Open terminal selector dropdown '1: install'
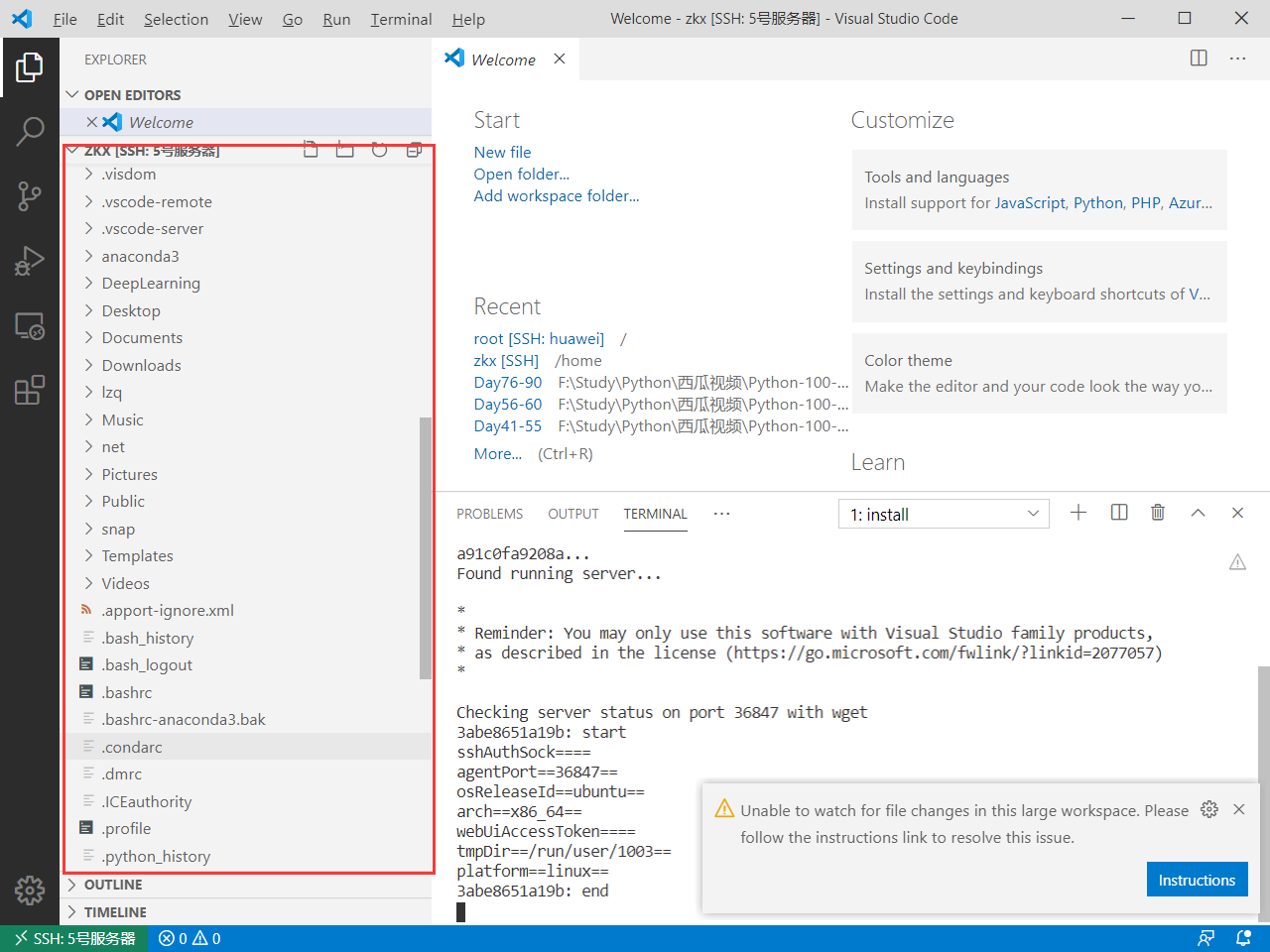 tap(944, 514)
